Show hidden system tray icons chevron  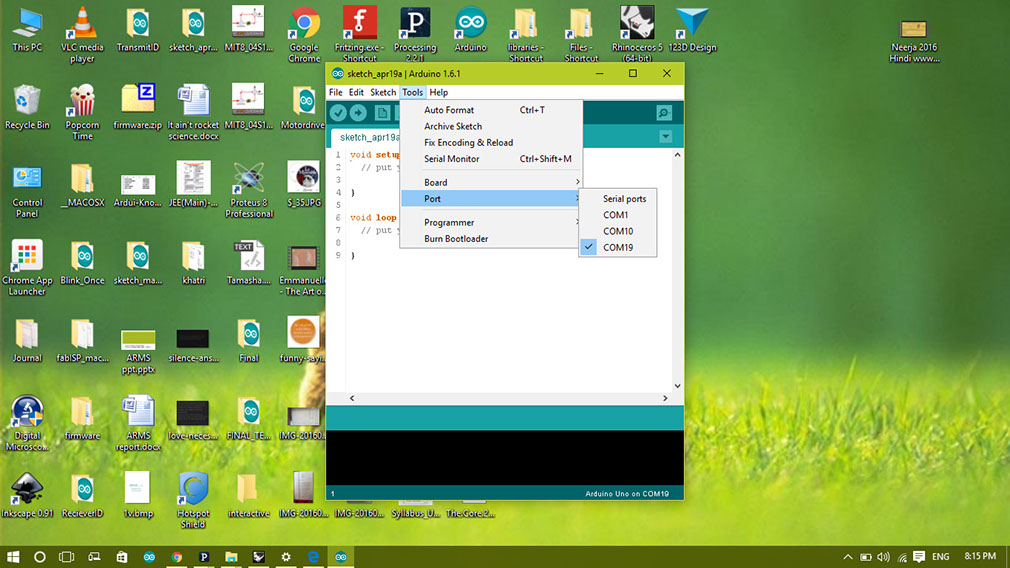click(x=848, y=557)
